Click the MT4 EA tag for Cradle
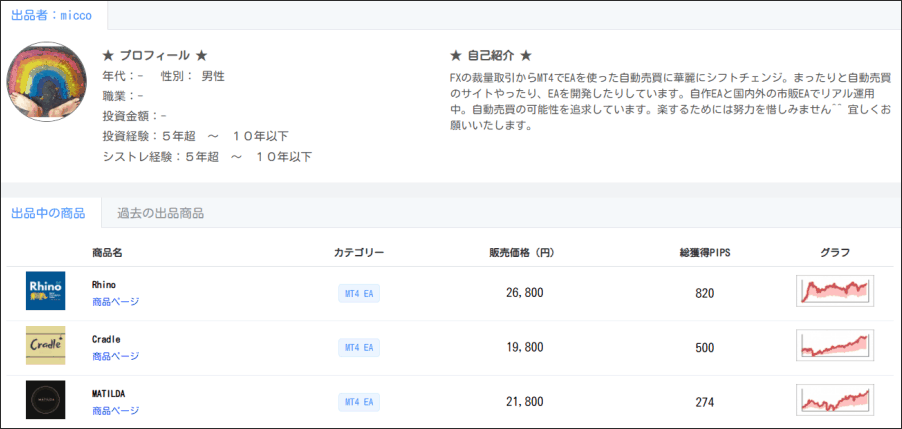The height and width of the screenshot is (429, 902). click(x=359, y=347)
